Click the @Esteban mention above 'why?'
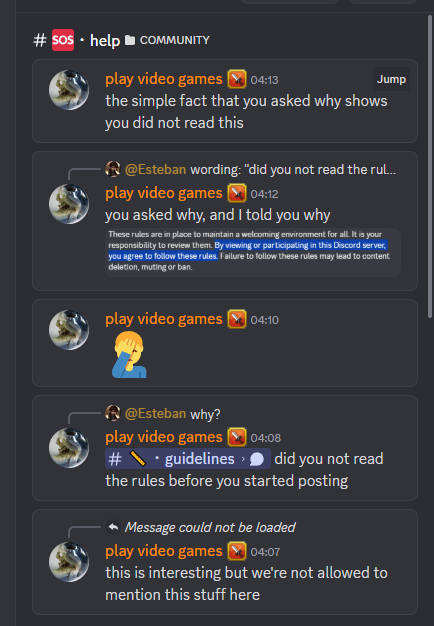Image resolution: width=434 pixels, height=626 pixels. [x=155, y=413]
